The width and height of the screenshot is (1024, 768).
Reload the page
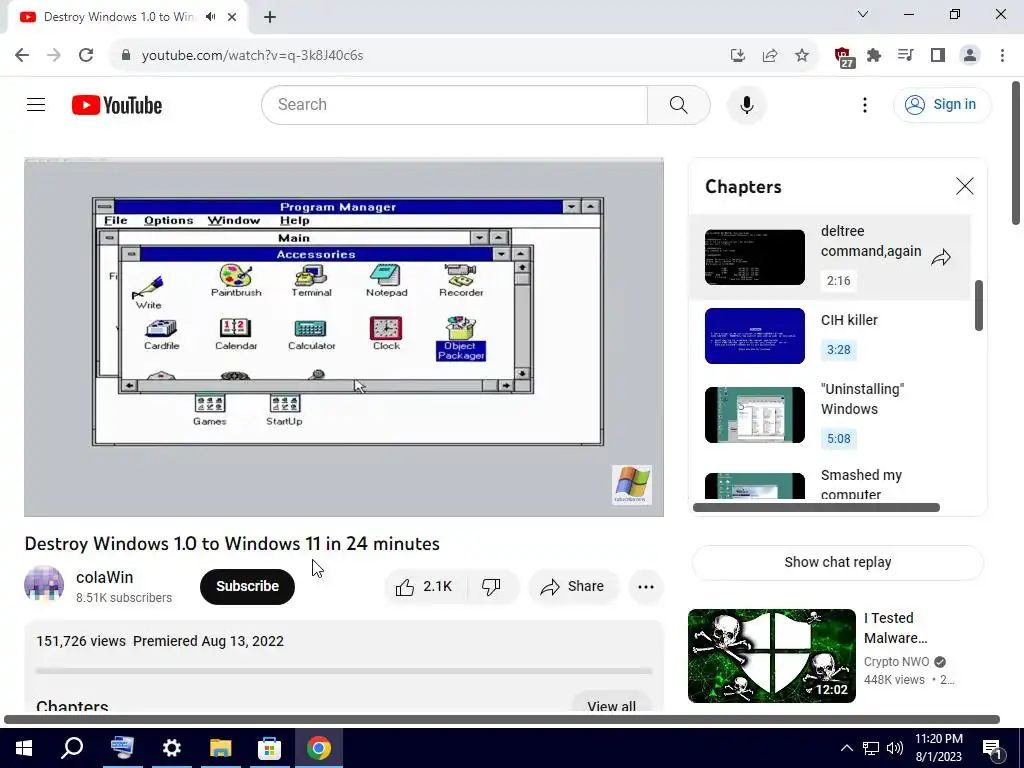(86, 55)
